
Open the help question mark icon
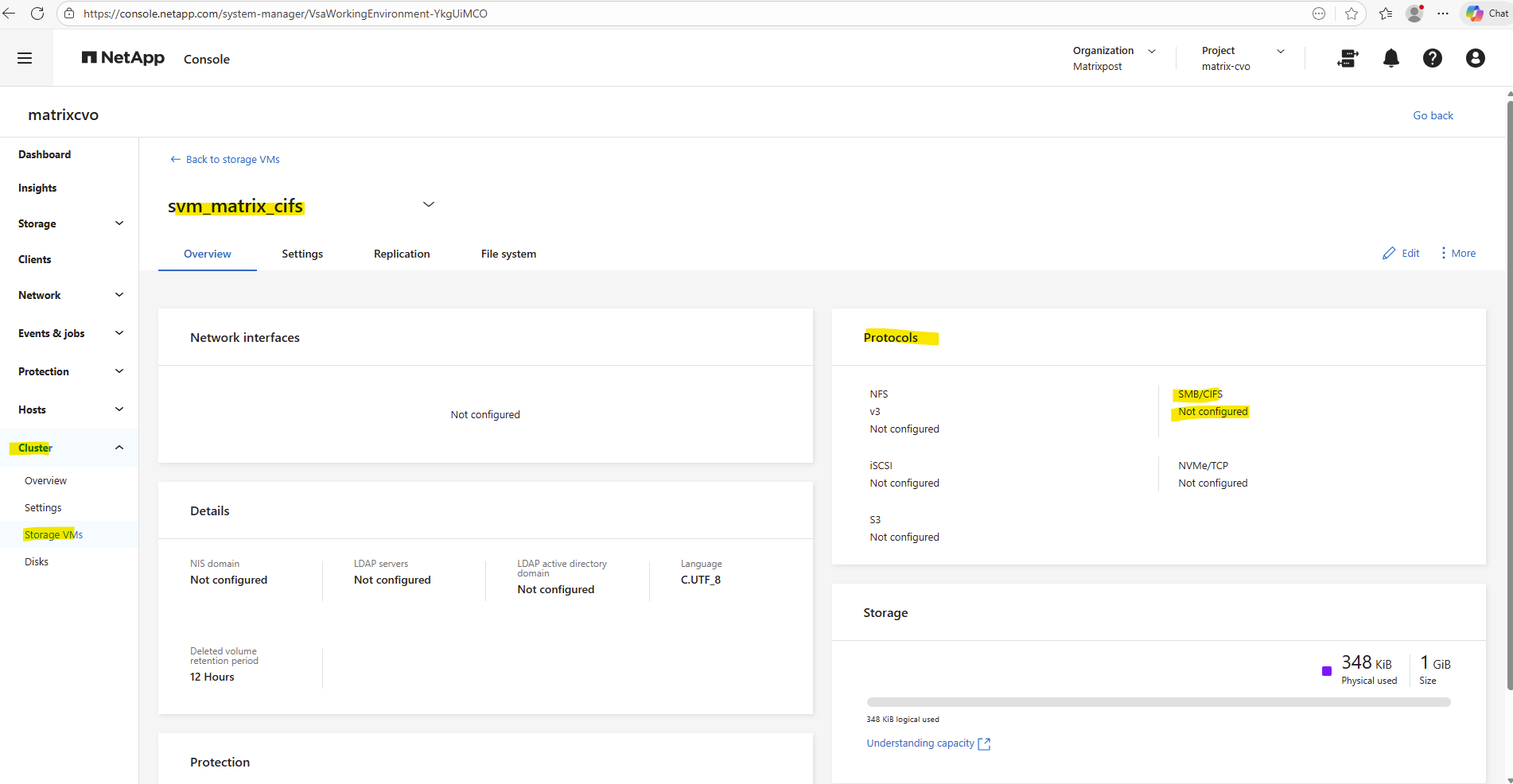tap(1432, 58)
